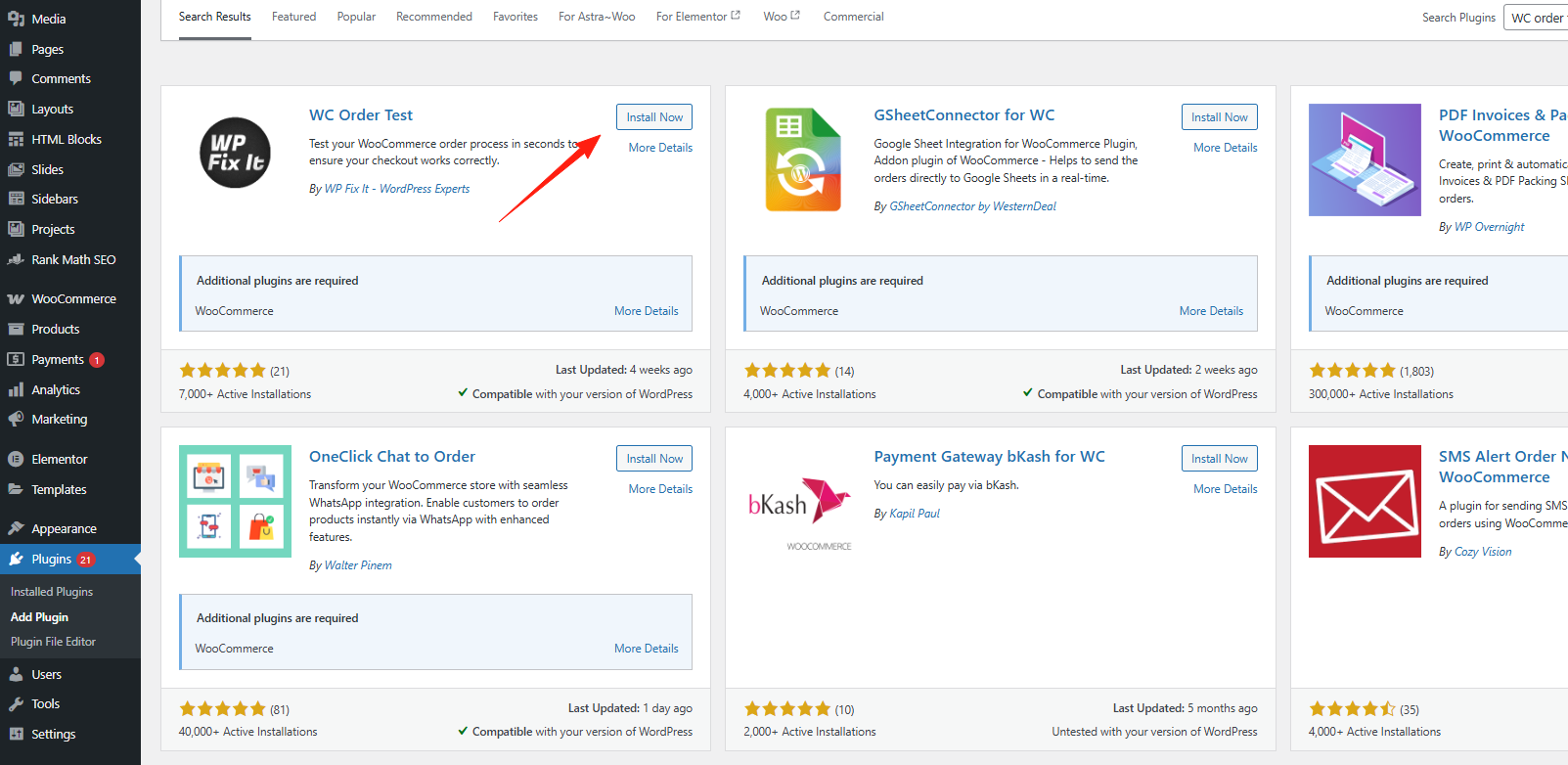Viewport: 1568px width, 765px height.
Task: Click the SMS Alert envelope thumbnail
Action: (x=1365, y=501)
